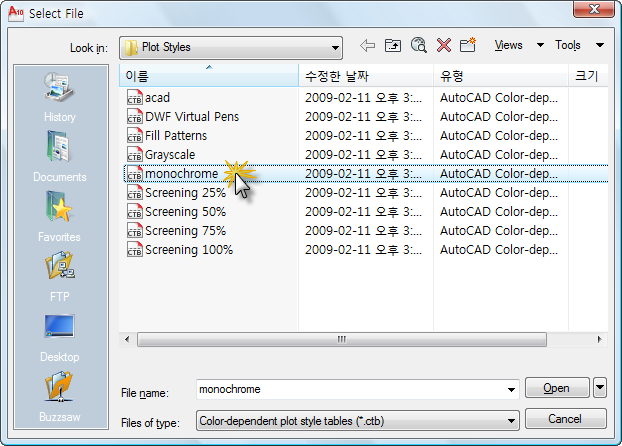This screenshot has height=446, width=622.
Task: Select the Screening 75% file
Action: [185, 231]
